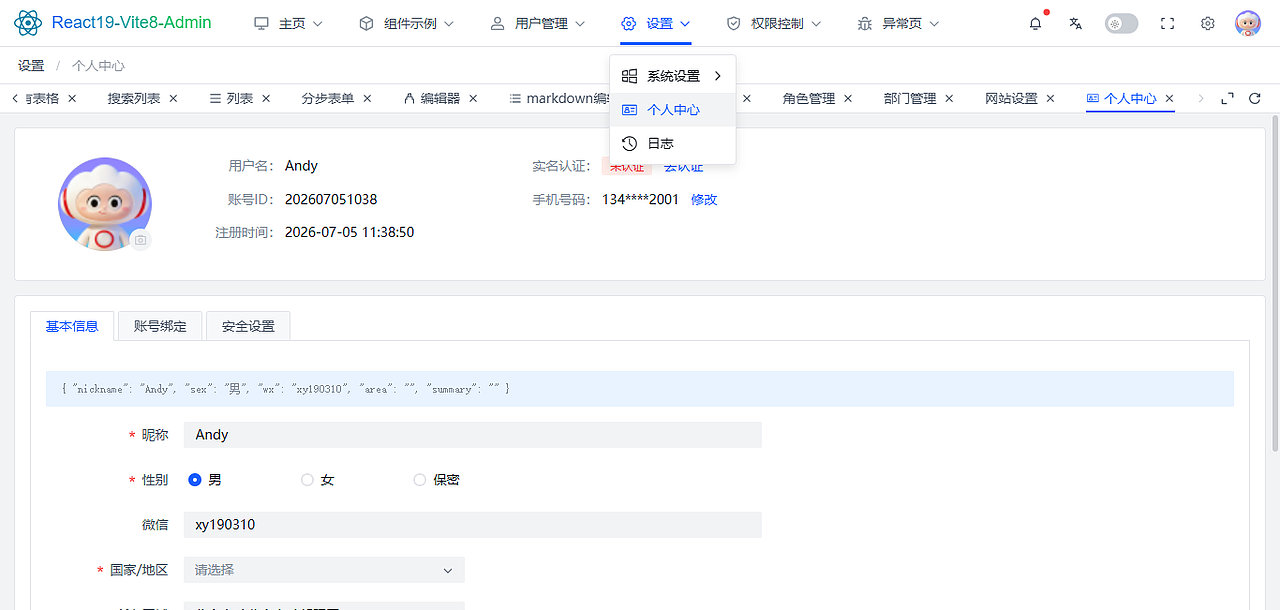The image size is (1280, 610).
Task: Open the 账号绑定 tab
Action: click(160, 326)
